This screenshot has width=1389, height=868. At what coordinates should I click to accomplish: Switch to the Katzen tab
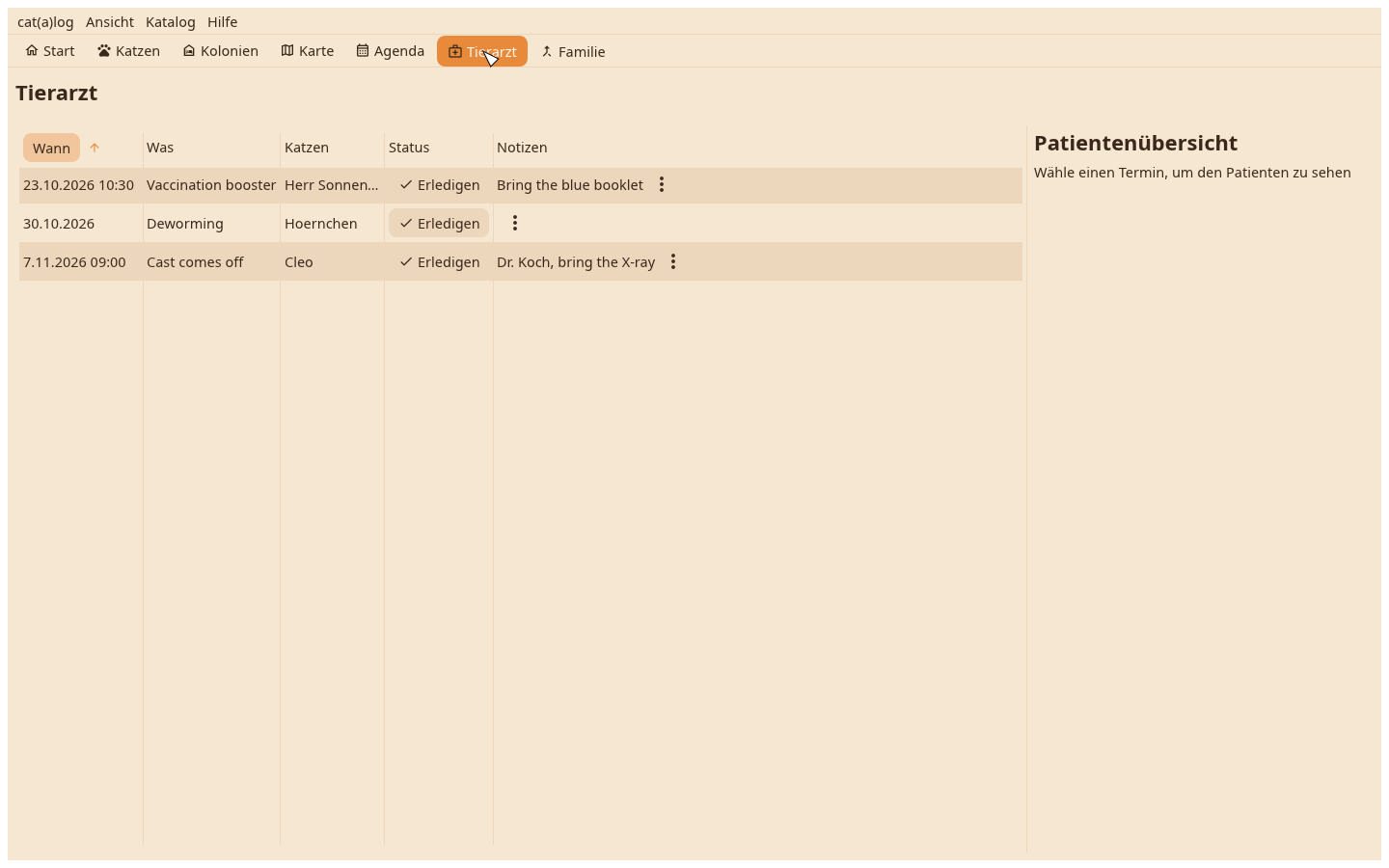click(x=128, y=51)
